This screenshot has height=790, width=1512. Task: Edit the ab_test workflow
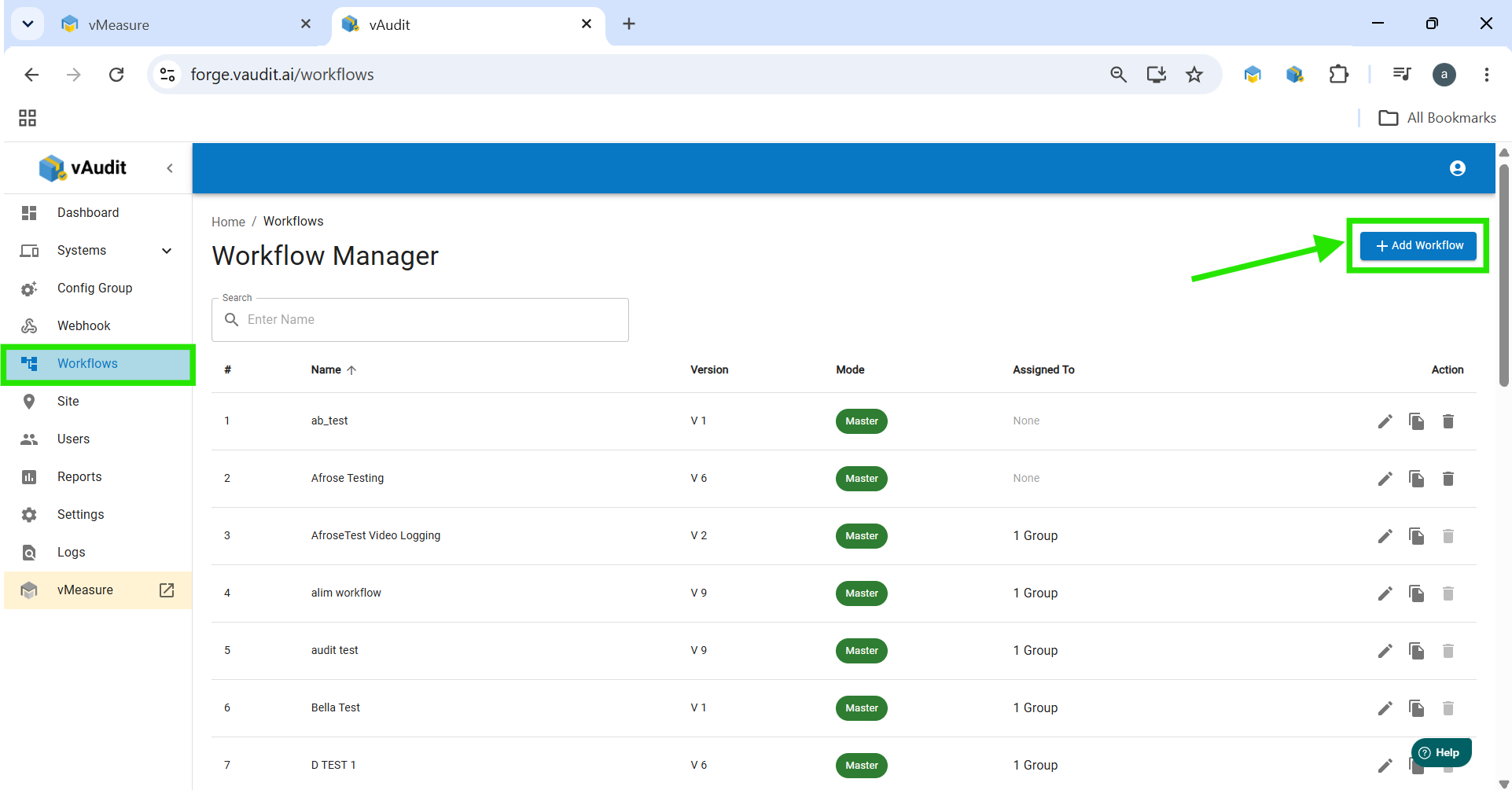pyautogui.click(x=1385, y=421)
